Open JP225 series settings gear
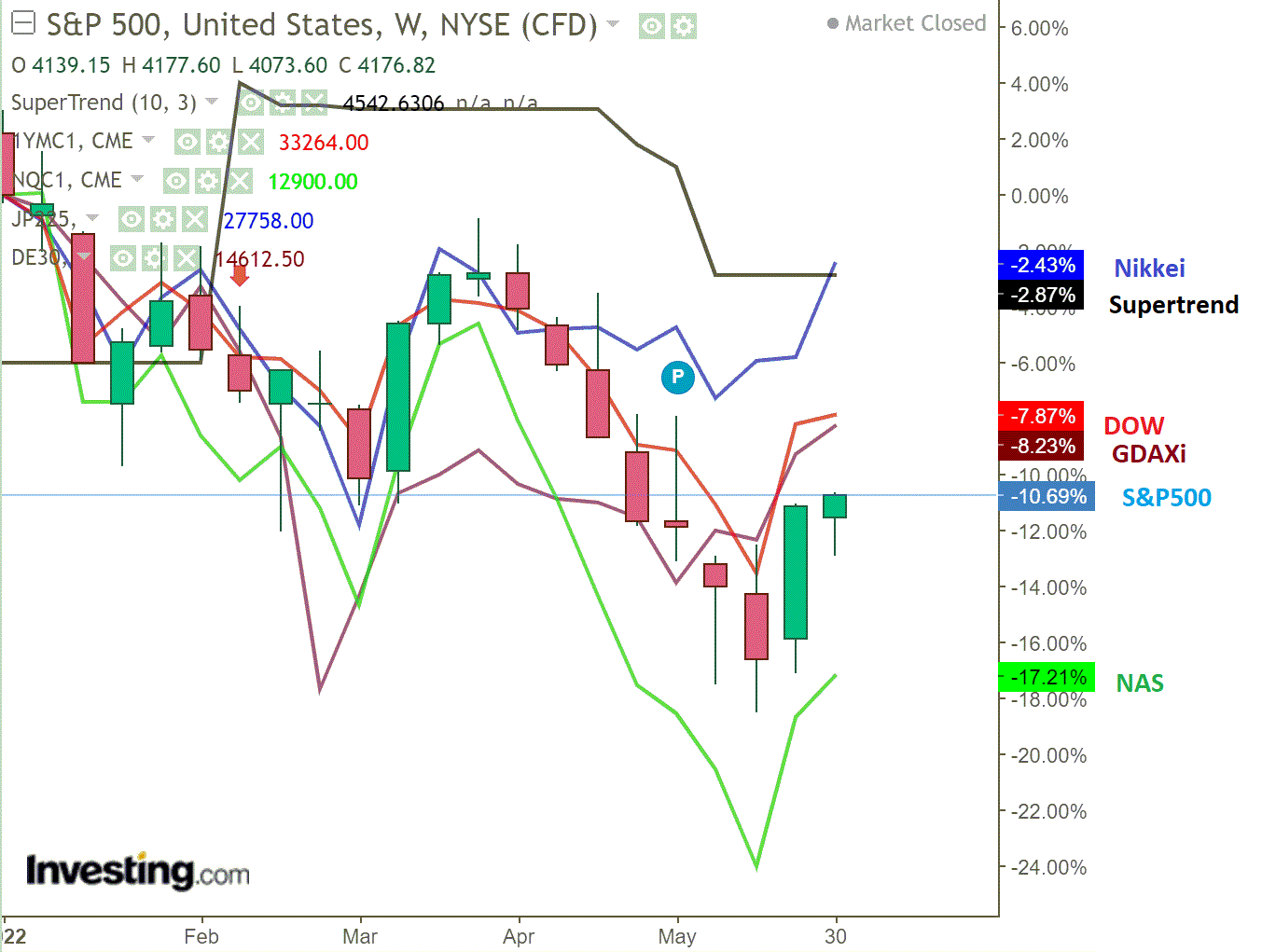The width and height of the screenshot is (1262, 952). pyautogui.click(x=163, y=220)
